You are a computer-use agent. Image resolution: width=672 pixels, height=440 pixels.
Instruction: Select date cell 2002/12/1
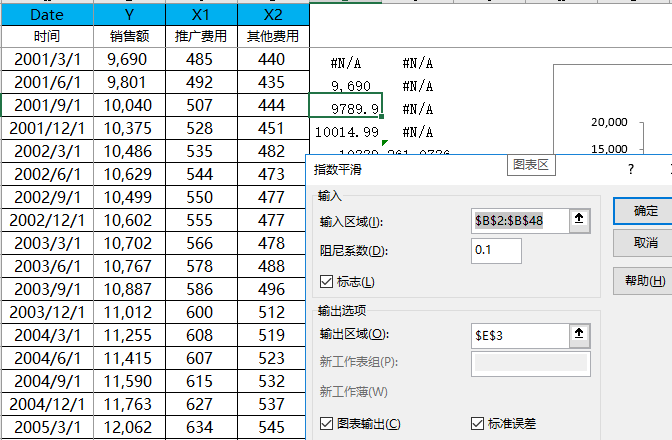pos(47,221)
